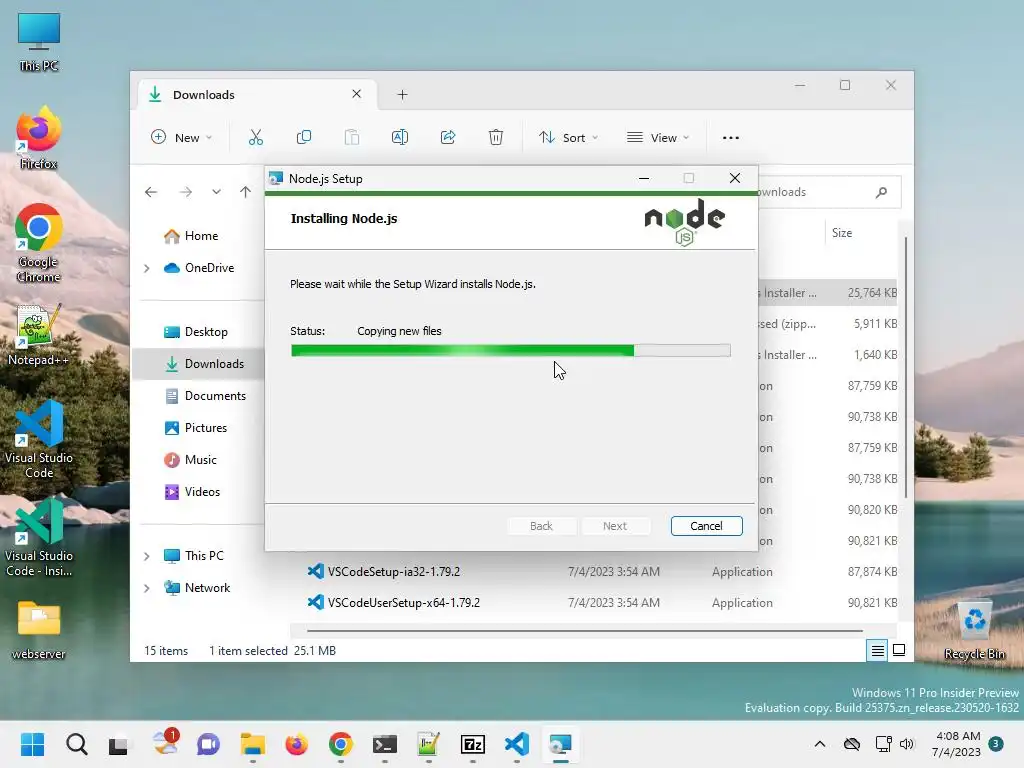Open the Sort dropdown menu
The height and width of the screenshot is (768, 1024).
coord(568,137)
